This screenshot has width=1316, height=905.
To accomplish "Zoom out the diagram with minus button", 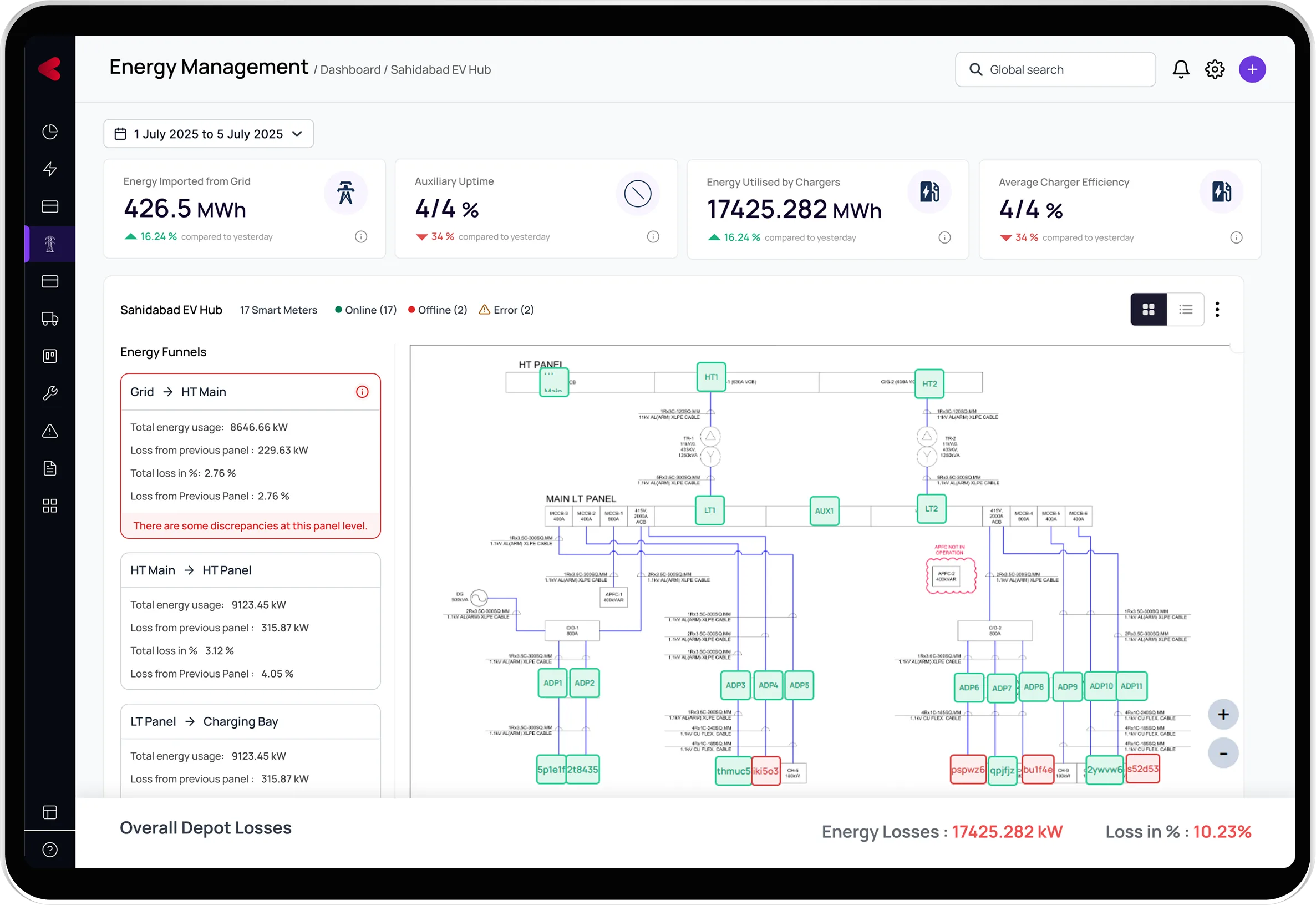I will pyautogui.click(x=1223, y=753).
